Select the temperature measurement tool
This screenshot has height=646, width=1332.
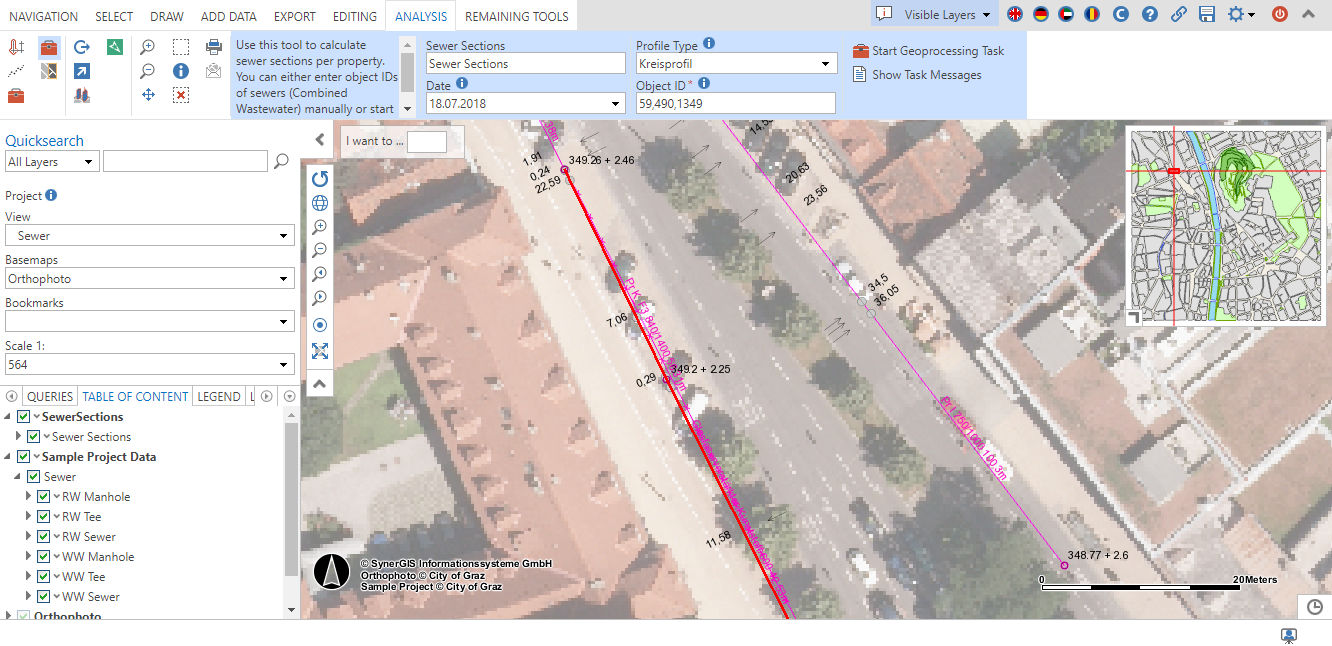[17, 47]
